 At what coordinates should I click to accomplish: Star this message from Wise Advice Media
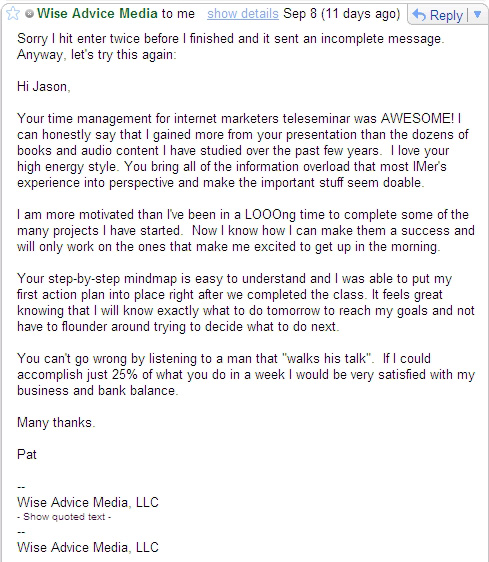[13, 14]
